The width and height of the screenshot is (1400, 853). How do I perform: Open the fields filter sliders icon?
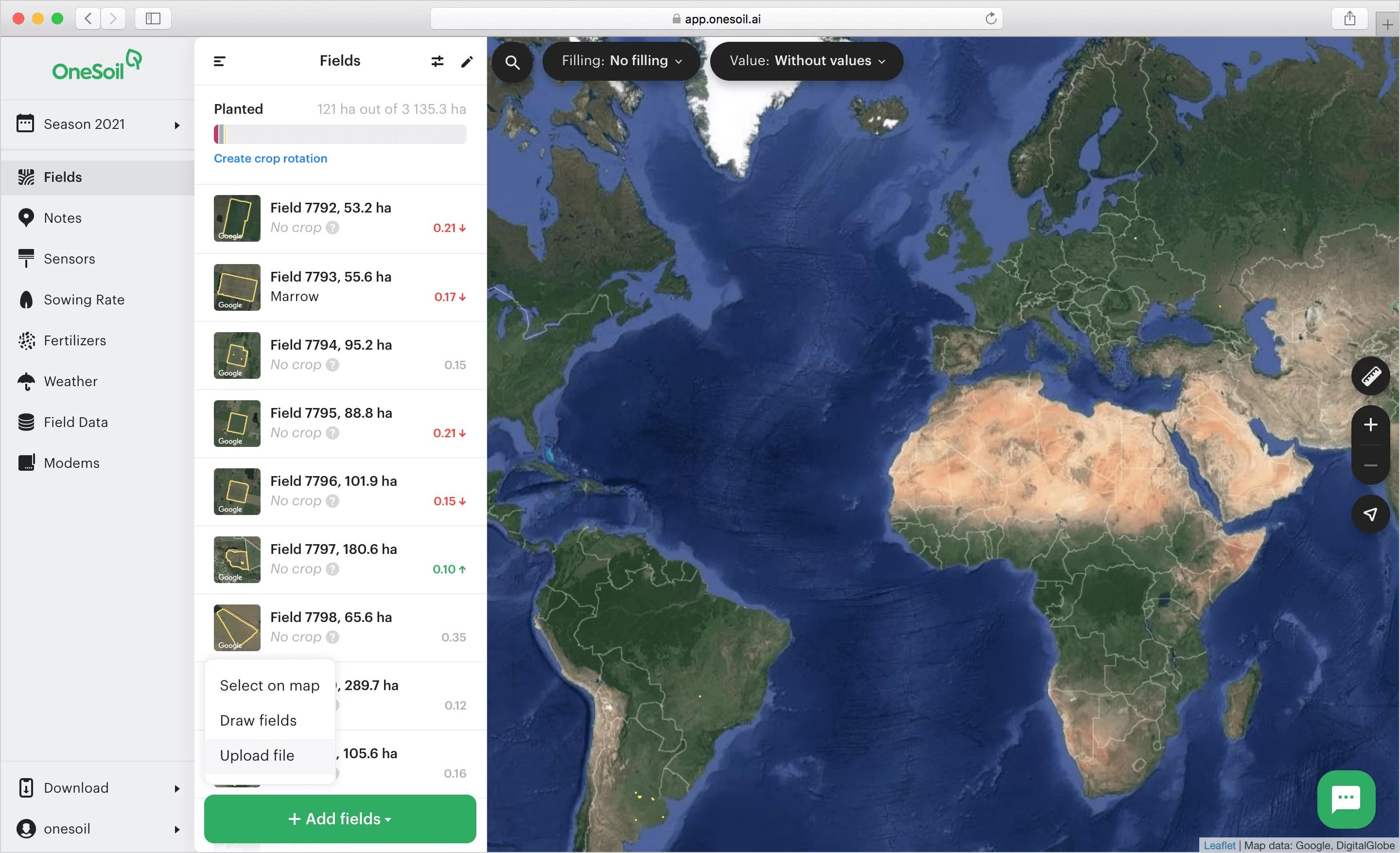click(437, 61)
